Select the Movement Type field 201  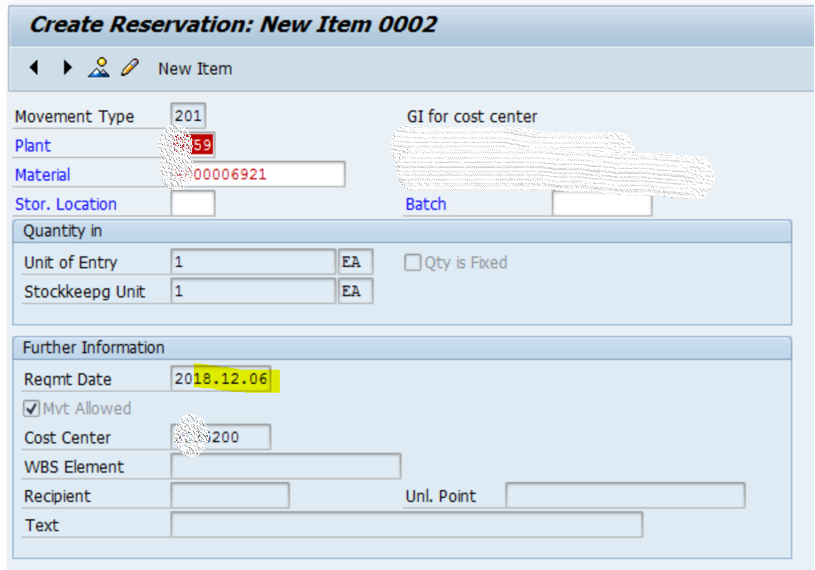(188, 116)
